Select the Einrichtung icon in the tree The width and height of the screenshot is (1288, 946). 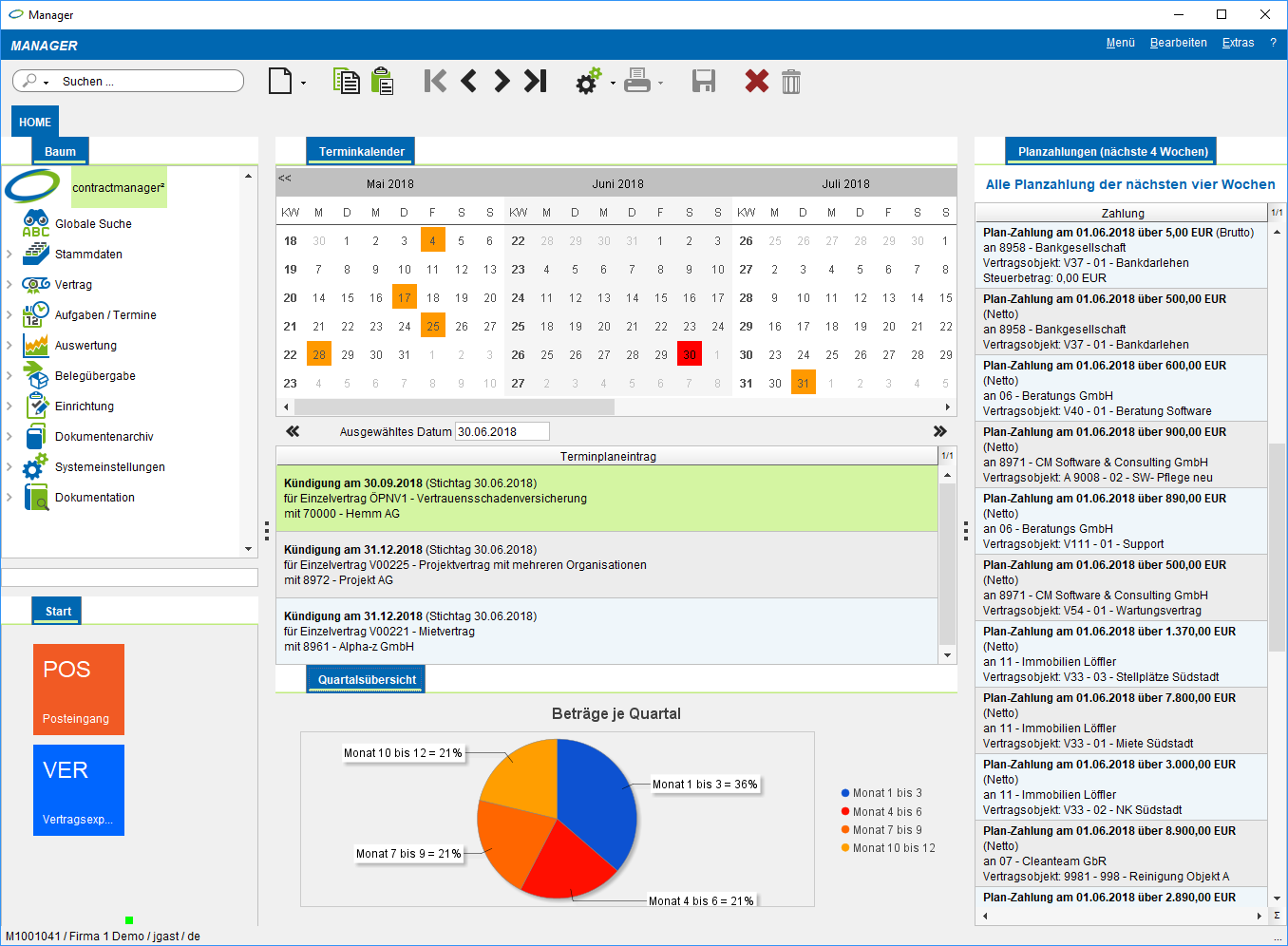click(36, 406)
